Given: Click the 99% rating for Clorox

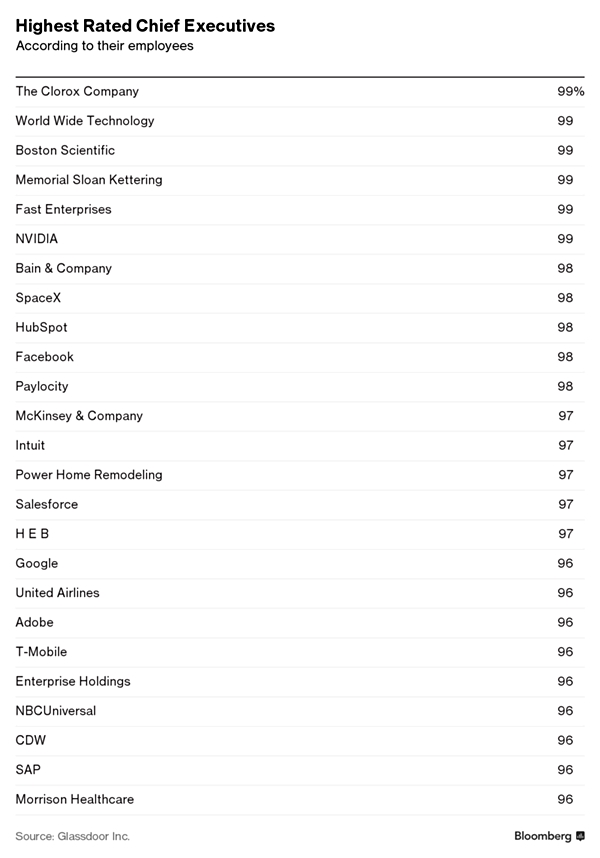Looking at the screenshot, I should [x=570, y=91].
